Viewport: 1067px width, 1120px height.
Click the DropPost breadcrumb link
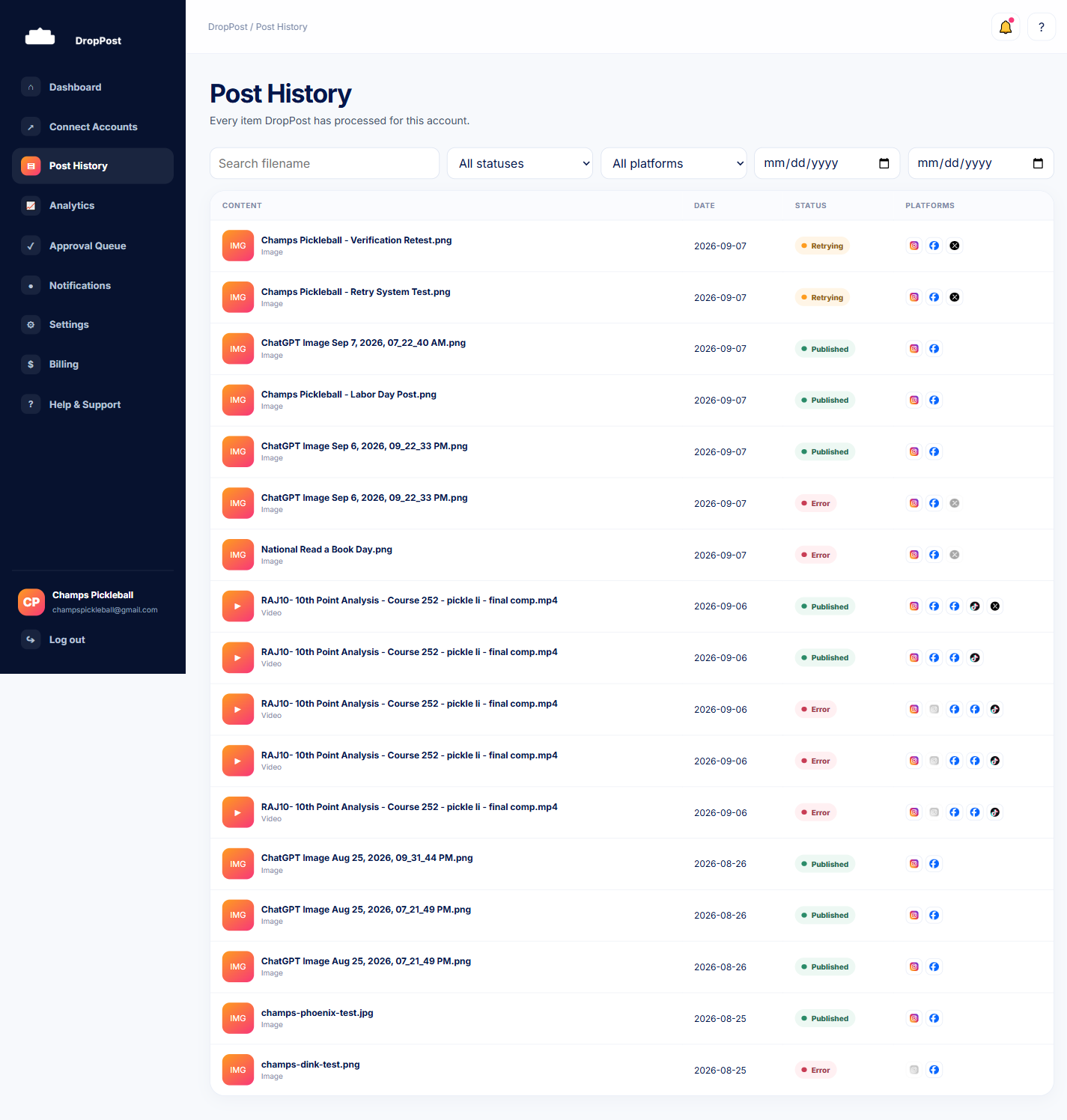pyautogui.click(x=228, y=27)
